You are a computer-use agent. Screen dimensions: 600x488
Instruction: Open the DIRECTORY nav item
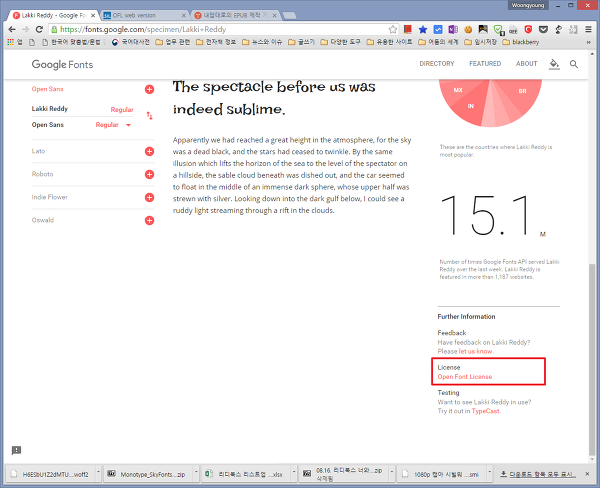(x=437, y=64)
